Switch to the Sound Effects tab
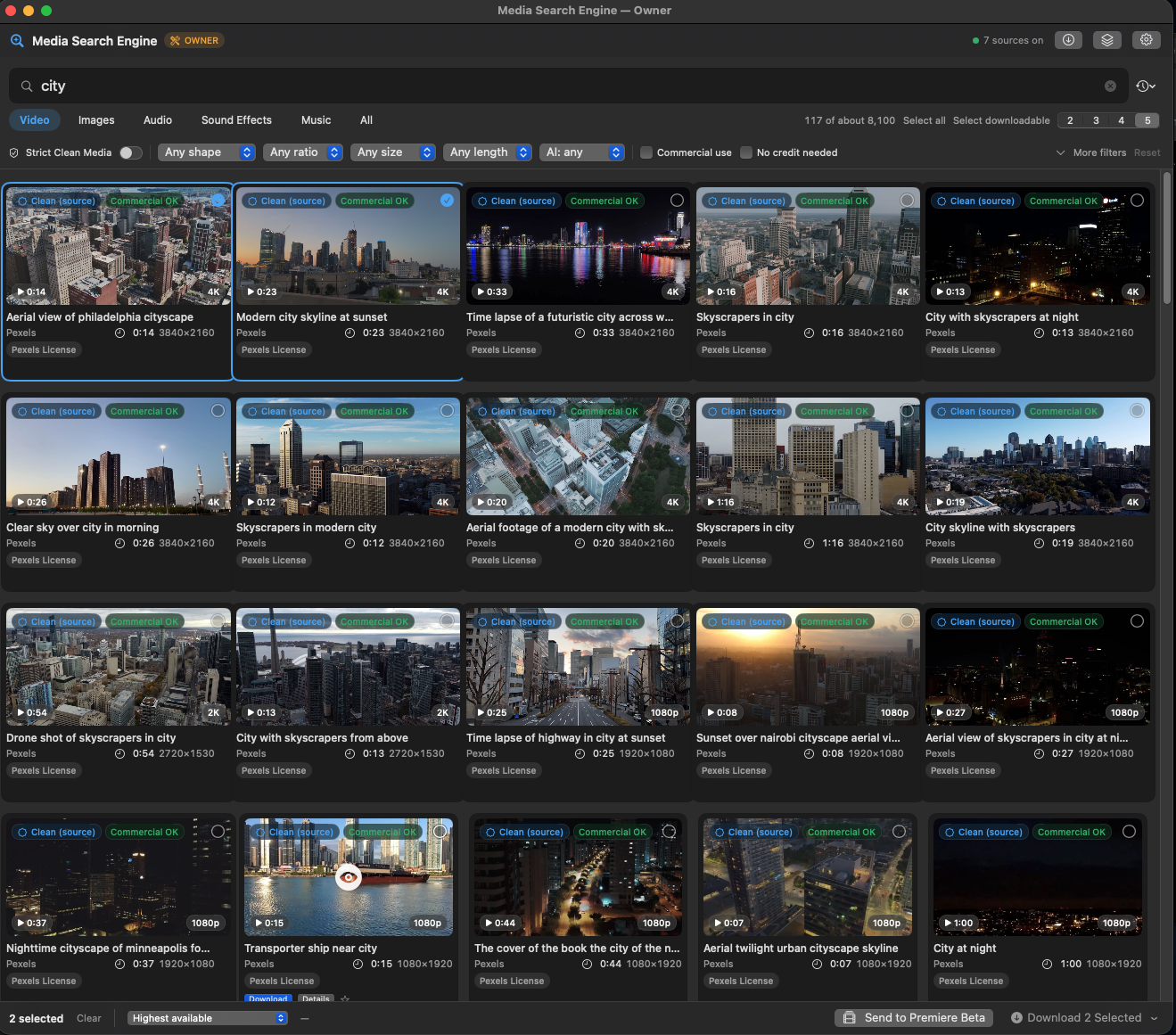The width and height of the screenshot is (1176, 1035). pos(236,120)
